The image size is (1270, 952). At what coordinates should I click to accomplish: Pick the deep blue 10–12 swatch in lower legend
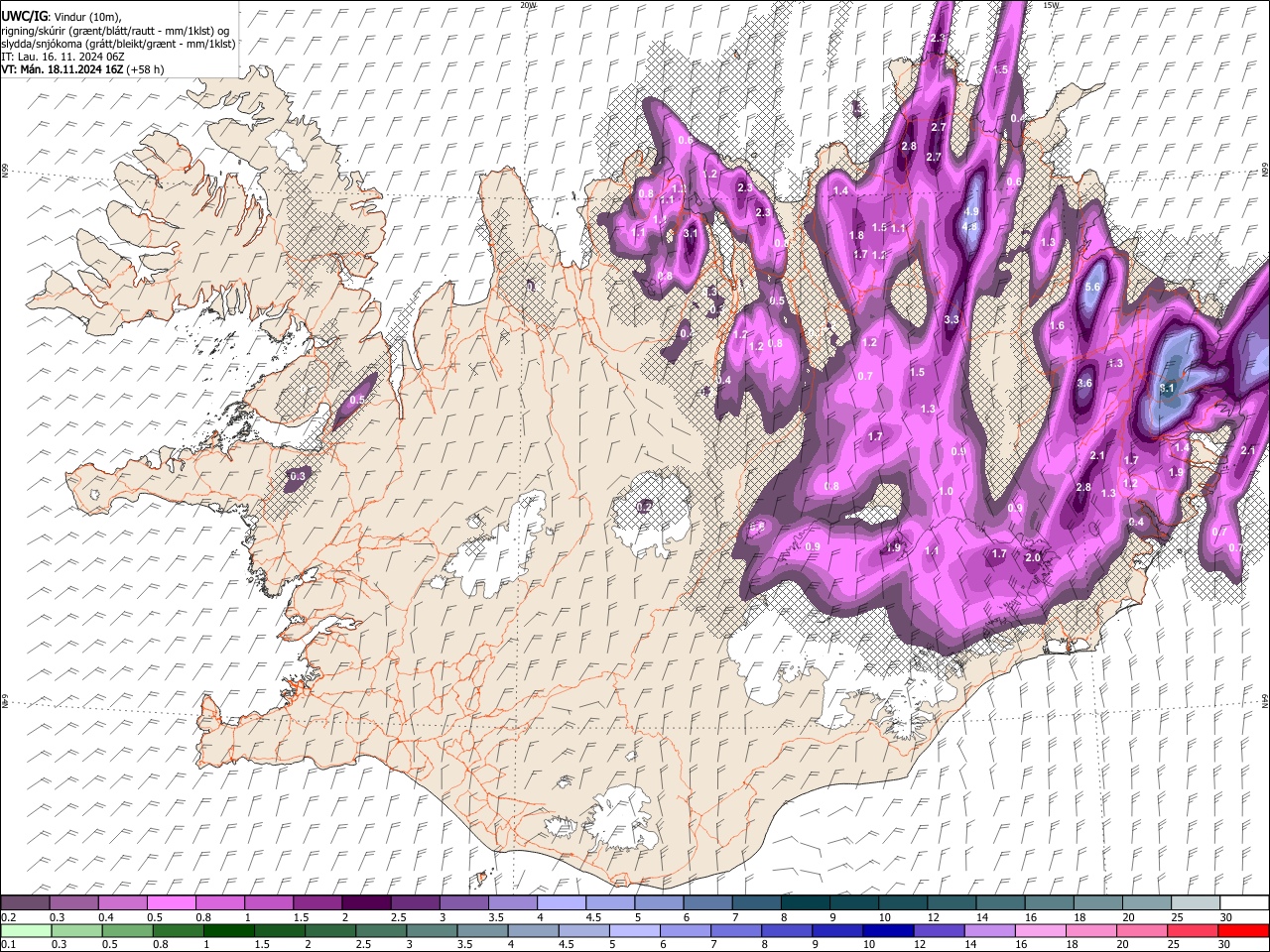point(889,930)
